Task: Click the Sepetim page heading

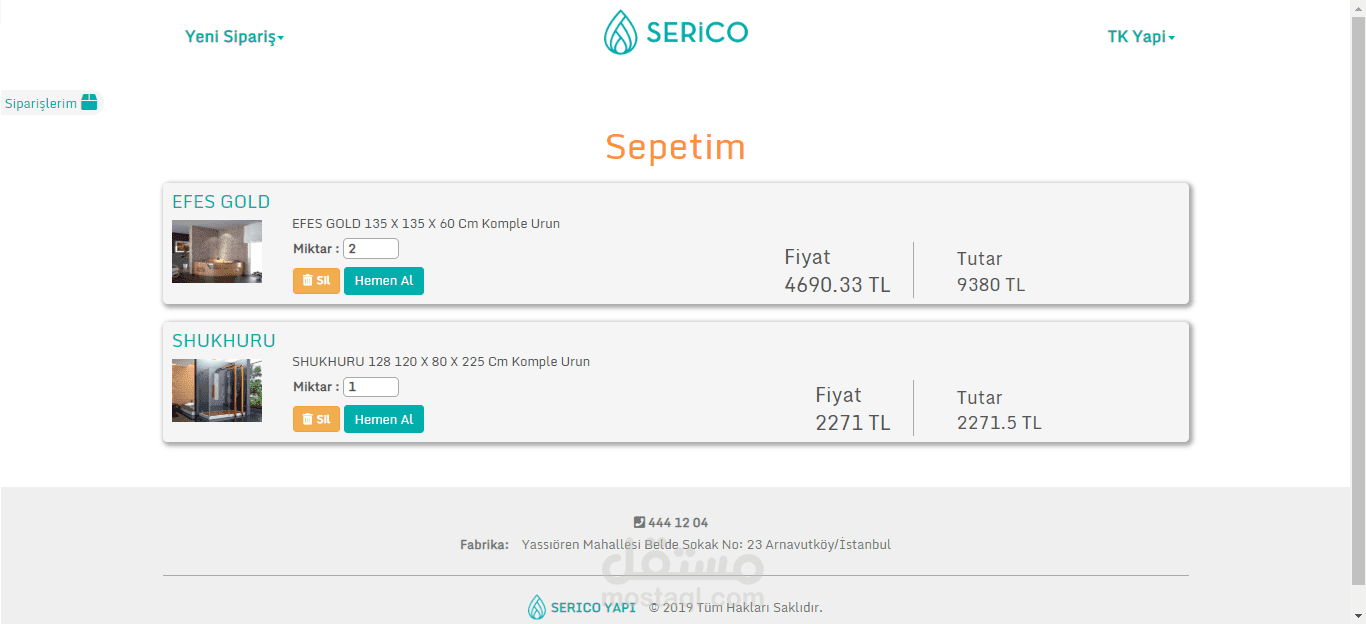Action: coord(675,147)
